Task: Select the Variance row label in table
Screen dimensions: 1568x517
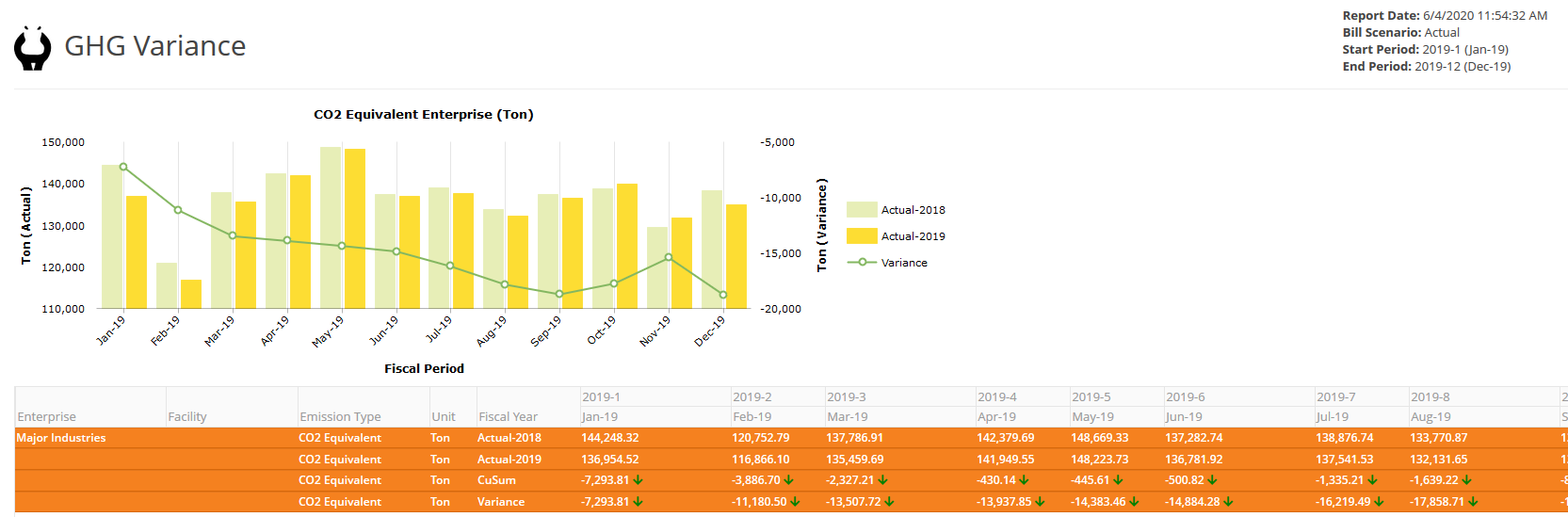Action: click(501, 502)
